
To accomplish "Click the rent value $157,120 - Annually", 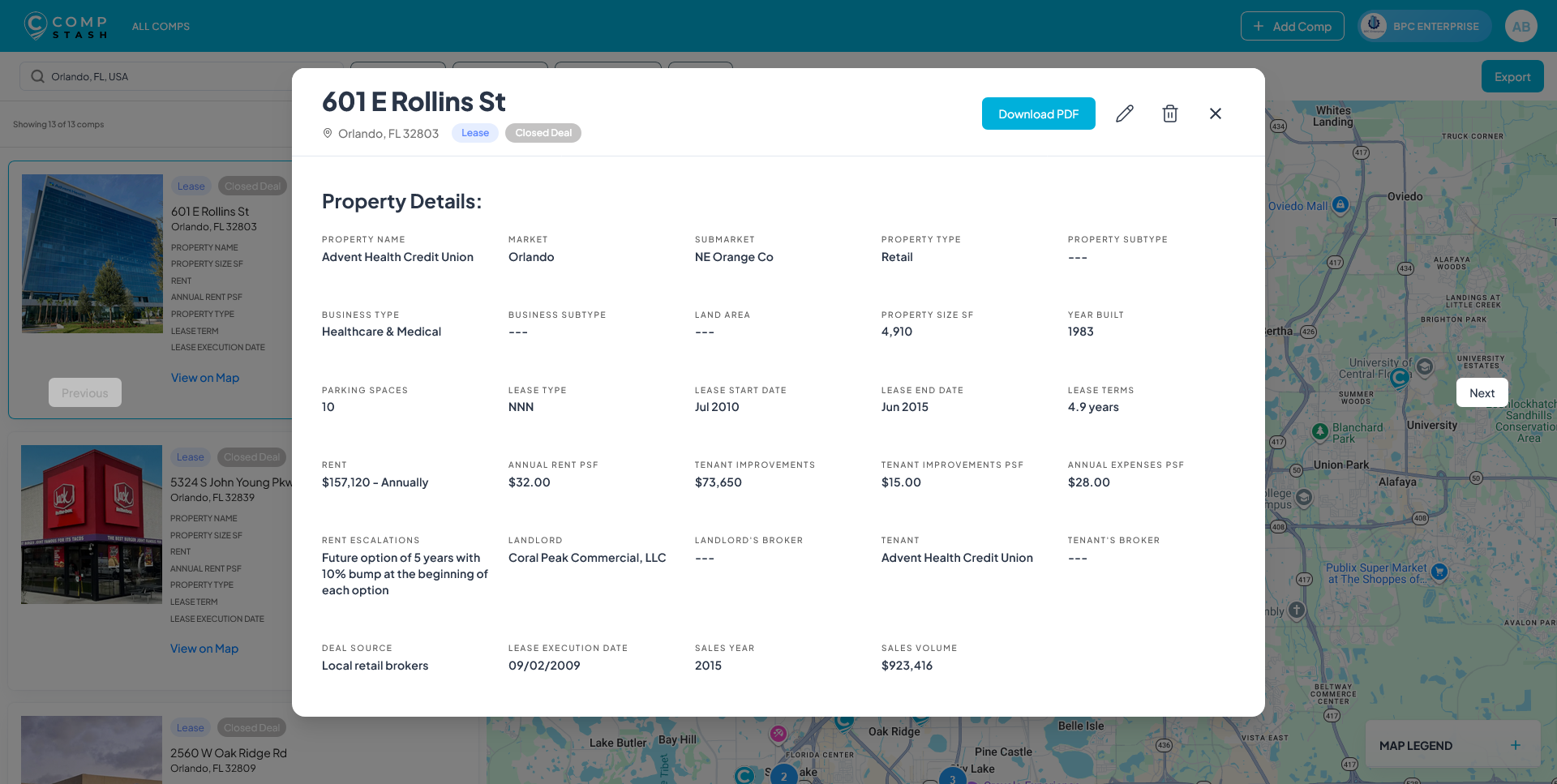I will (375, 482).
